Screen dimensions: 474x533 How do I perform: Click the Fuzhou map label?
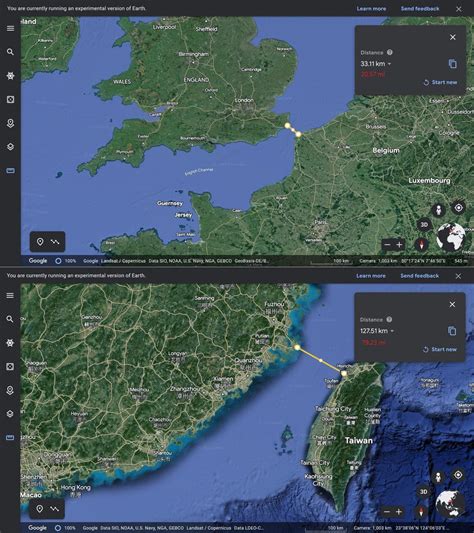(274, 304)
